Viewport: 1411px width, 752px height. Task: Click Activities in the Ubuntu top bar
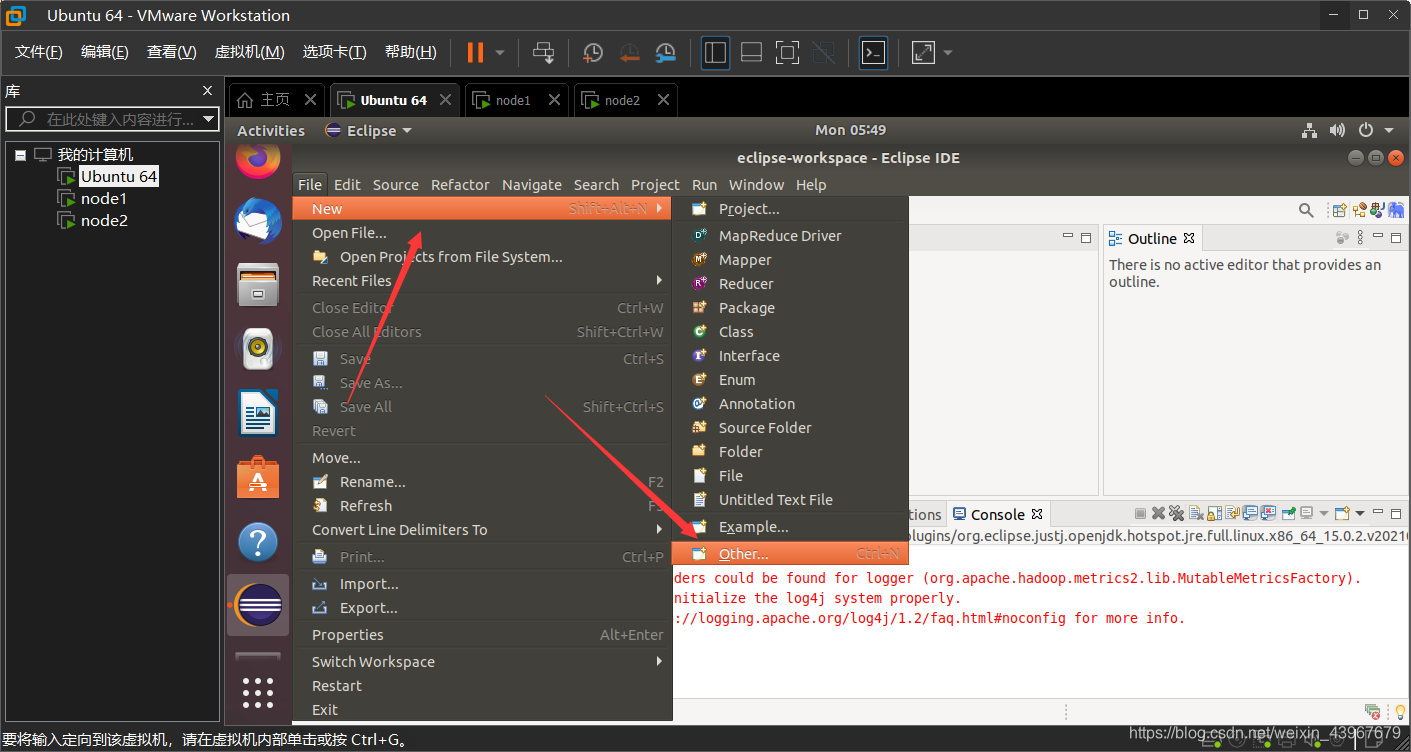coord(271,130)
